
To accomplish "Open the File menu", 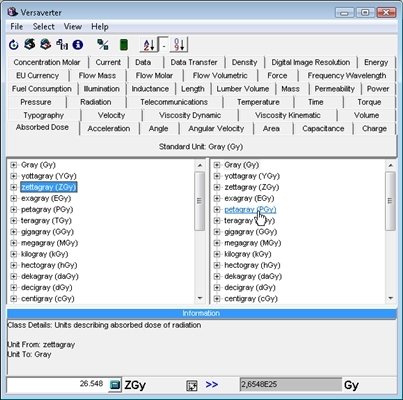I will 17,27.
